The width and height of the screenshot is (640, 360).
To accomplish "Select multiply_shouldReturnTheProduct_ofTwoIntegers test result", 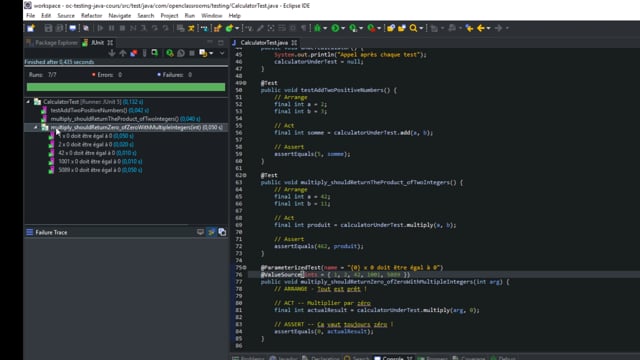I will [121, 119].
